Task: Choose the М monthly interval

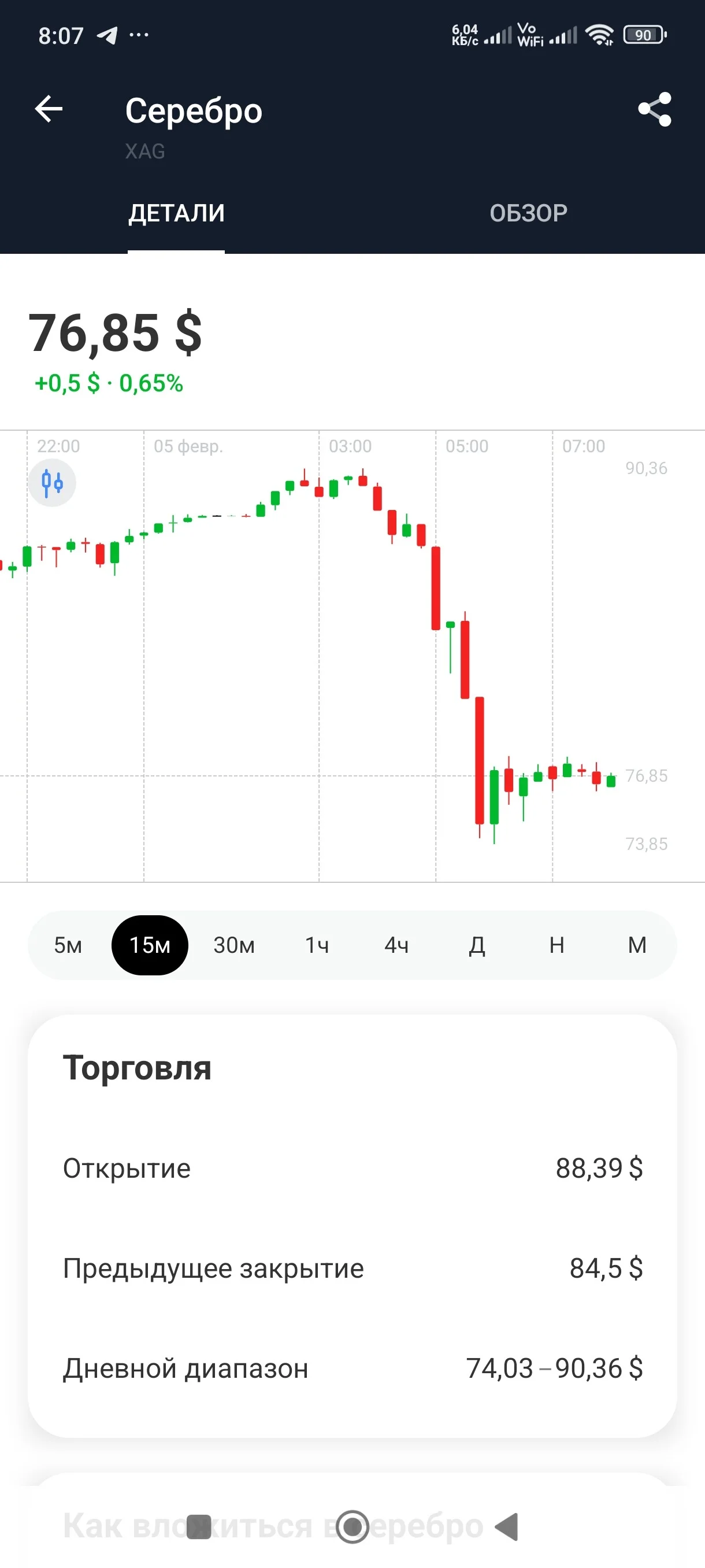Action: tap(637, 945)
